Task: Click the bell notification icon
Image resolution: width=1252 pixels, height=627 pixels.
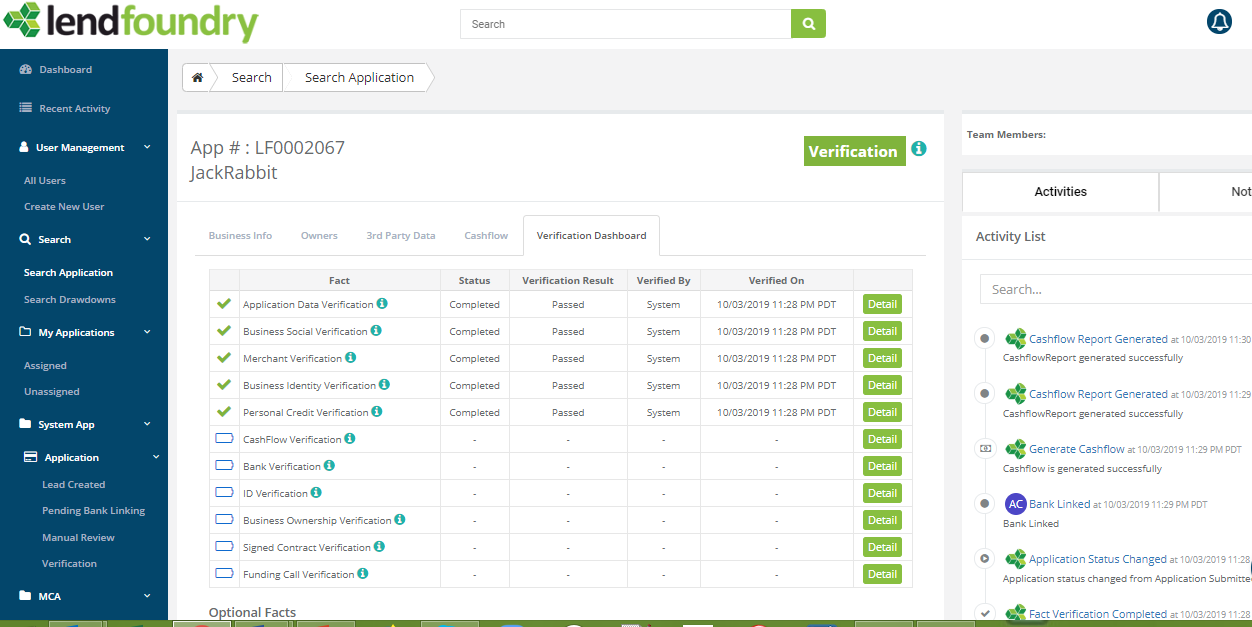Action: click(x=1219, y=20)
